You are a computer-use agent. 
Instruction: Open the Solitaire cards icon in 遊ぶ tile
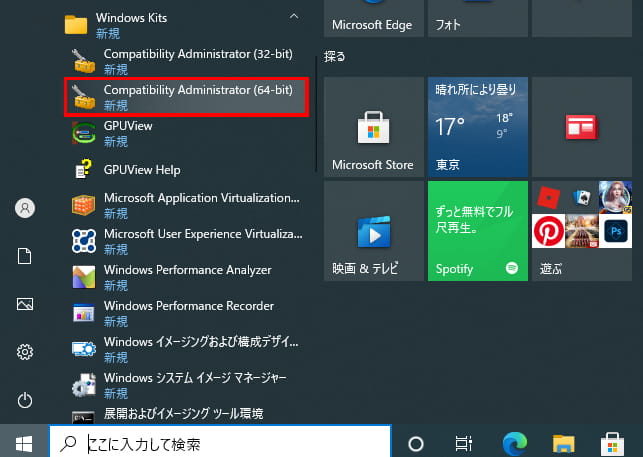tap(582, 197)
